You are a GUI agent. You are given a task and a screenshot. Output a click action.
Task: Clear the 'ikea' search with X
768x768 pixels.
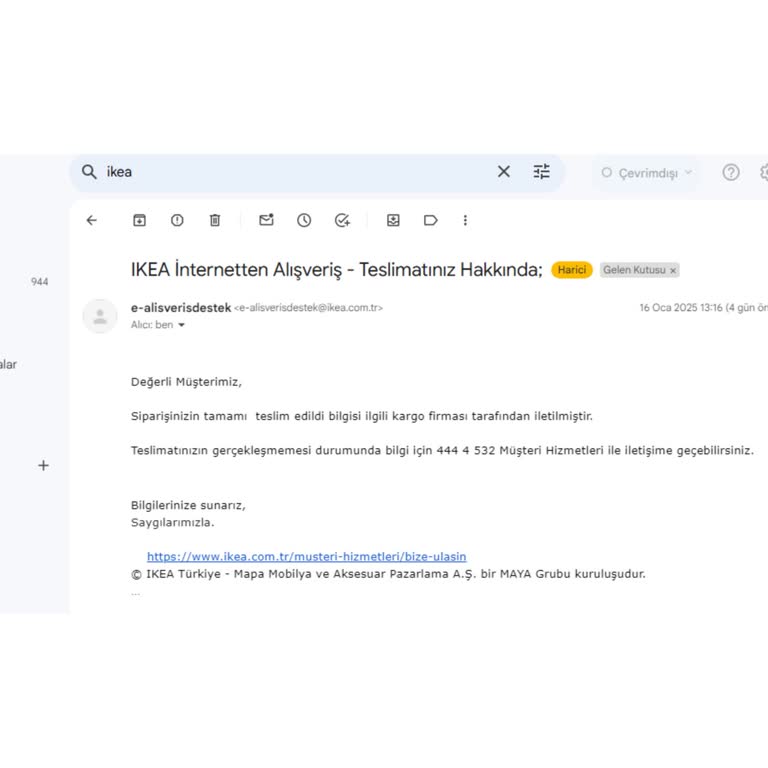[x=504, y=171]
